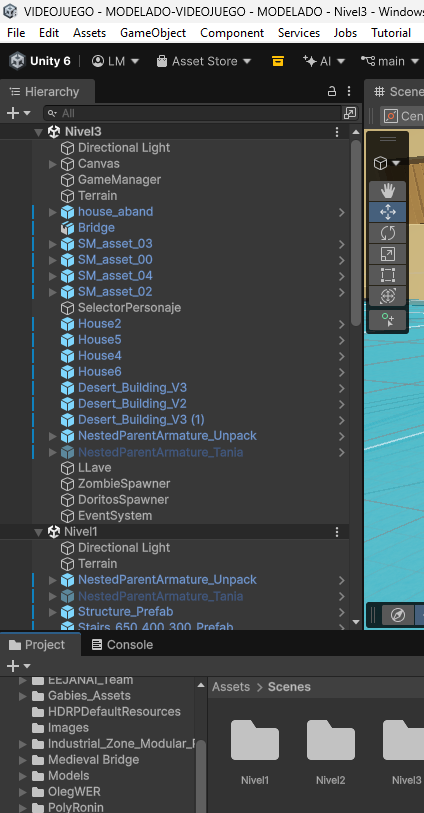Open the Edit menu

click(49, 33)
